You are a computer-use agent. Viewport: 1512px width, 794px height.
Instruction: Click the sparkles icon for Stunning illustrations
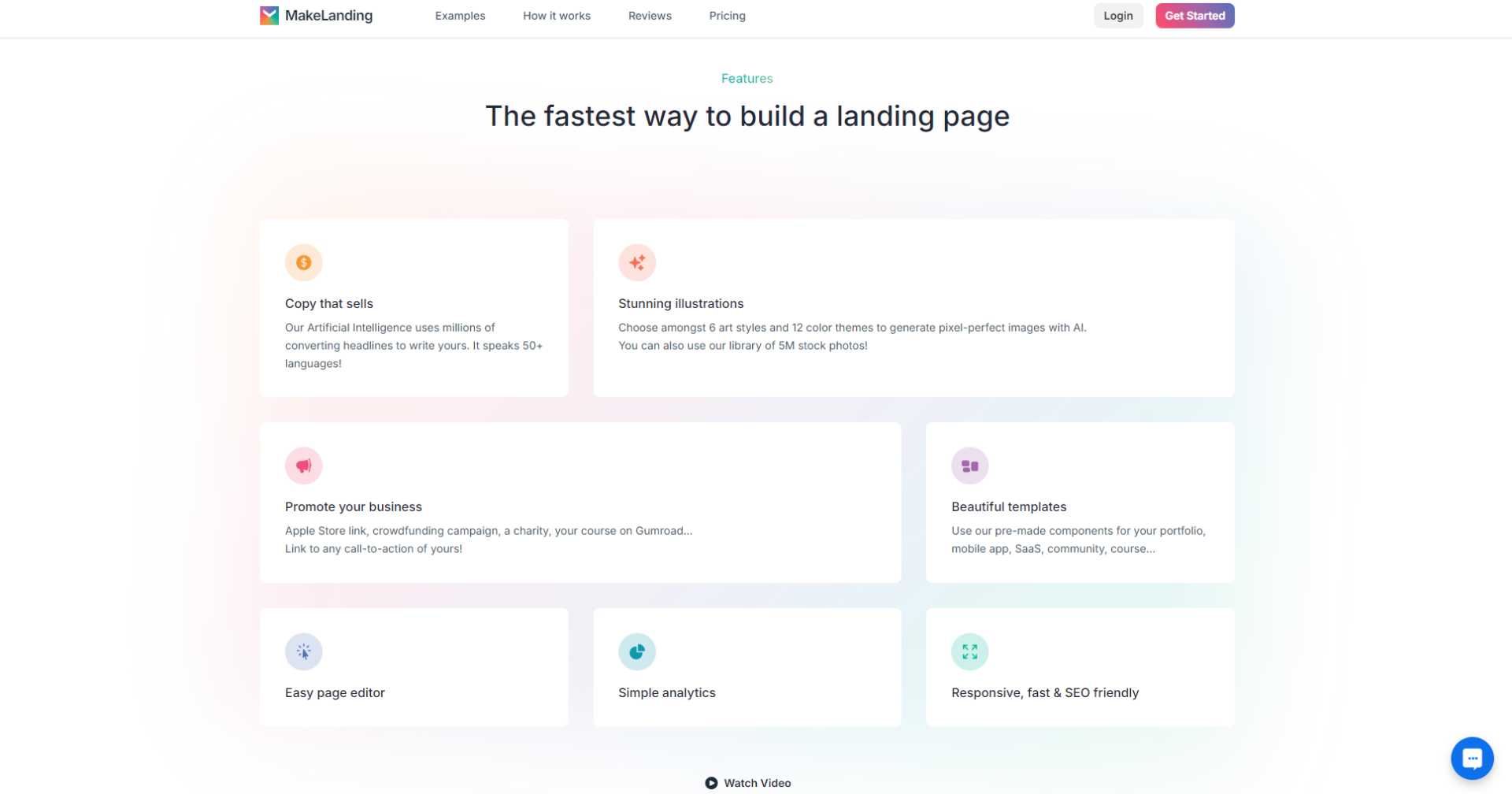(636, 262)
